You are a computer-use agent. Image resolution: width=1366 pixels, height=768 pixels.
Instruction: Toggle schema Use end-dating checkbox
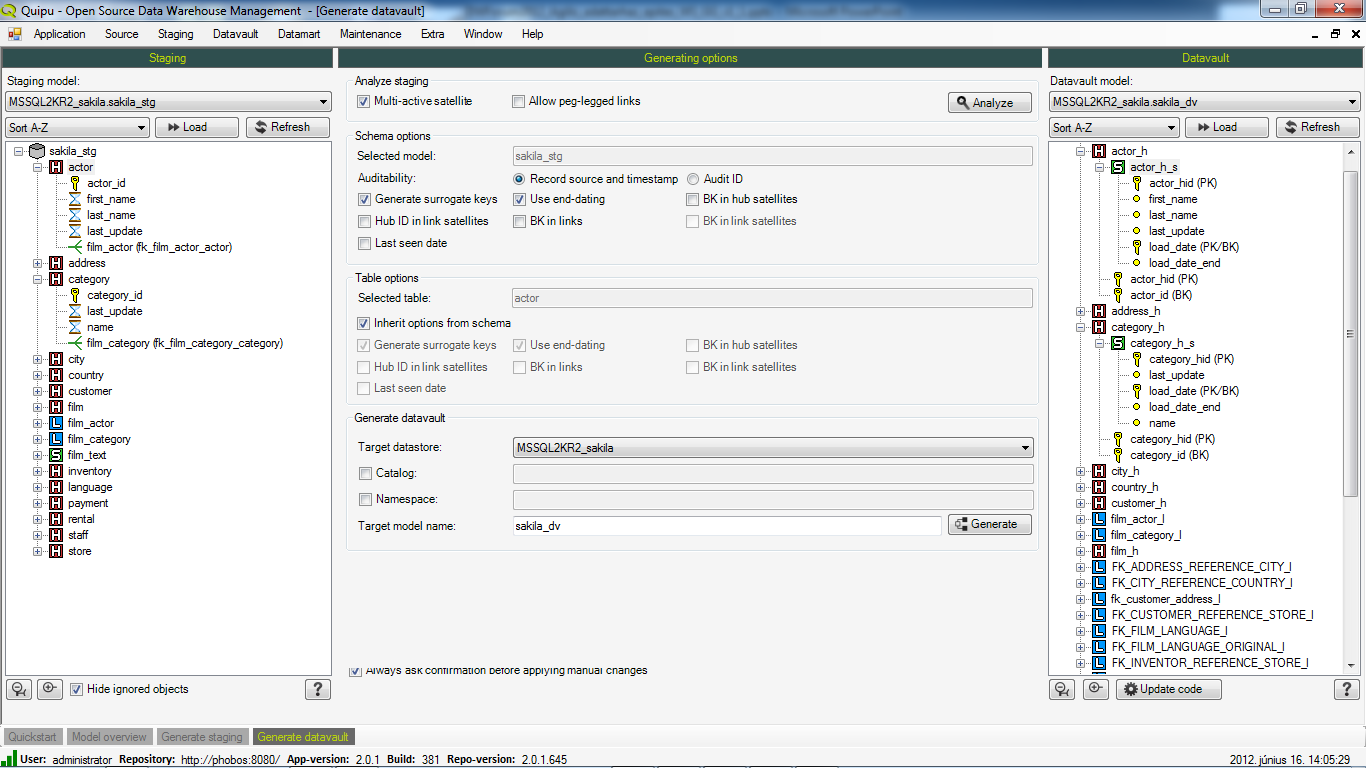coord(520,199)
